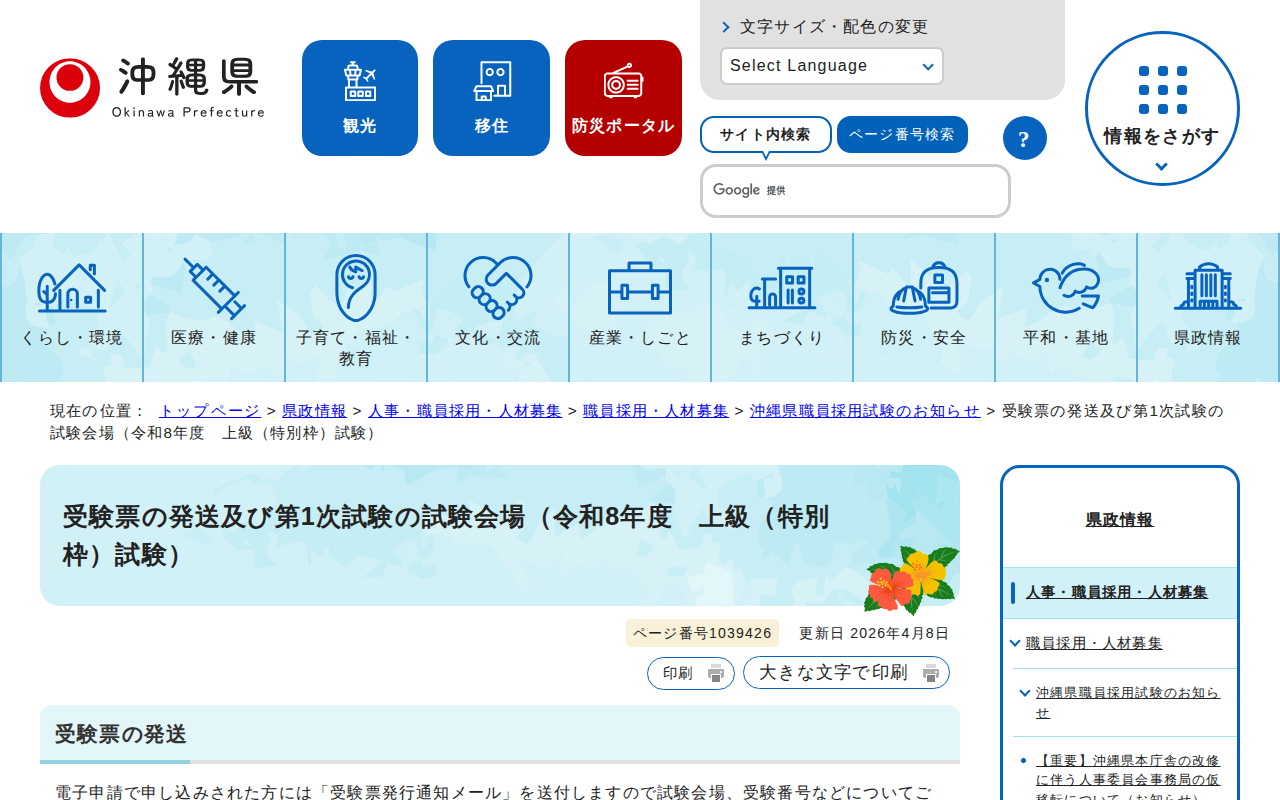This screenshot has height=800, width=1280.
Task: Open the 観光 sightseeing tile
Action: click(x=360, y=98)
